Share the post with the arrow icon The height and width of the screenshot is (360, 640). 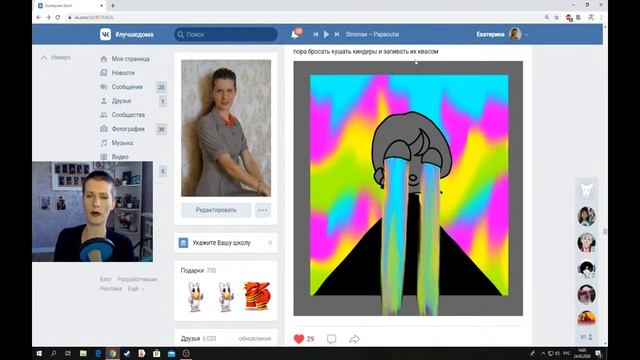(354, 339)
